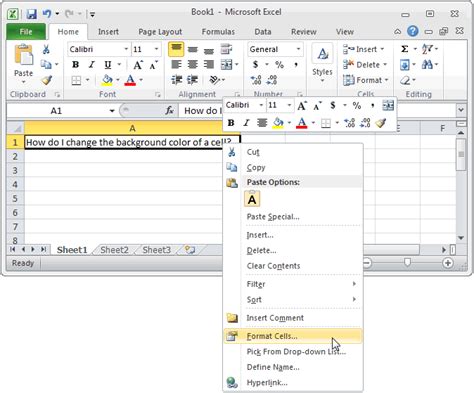Click the Format Painter brush in ribbon Clipboard group
Image resolution: width=474 pixels, height=393 pixels.
pyautogui.click(x=46, y=80)
